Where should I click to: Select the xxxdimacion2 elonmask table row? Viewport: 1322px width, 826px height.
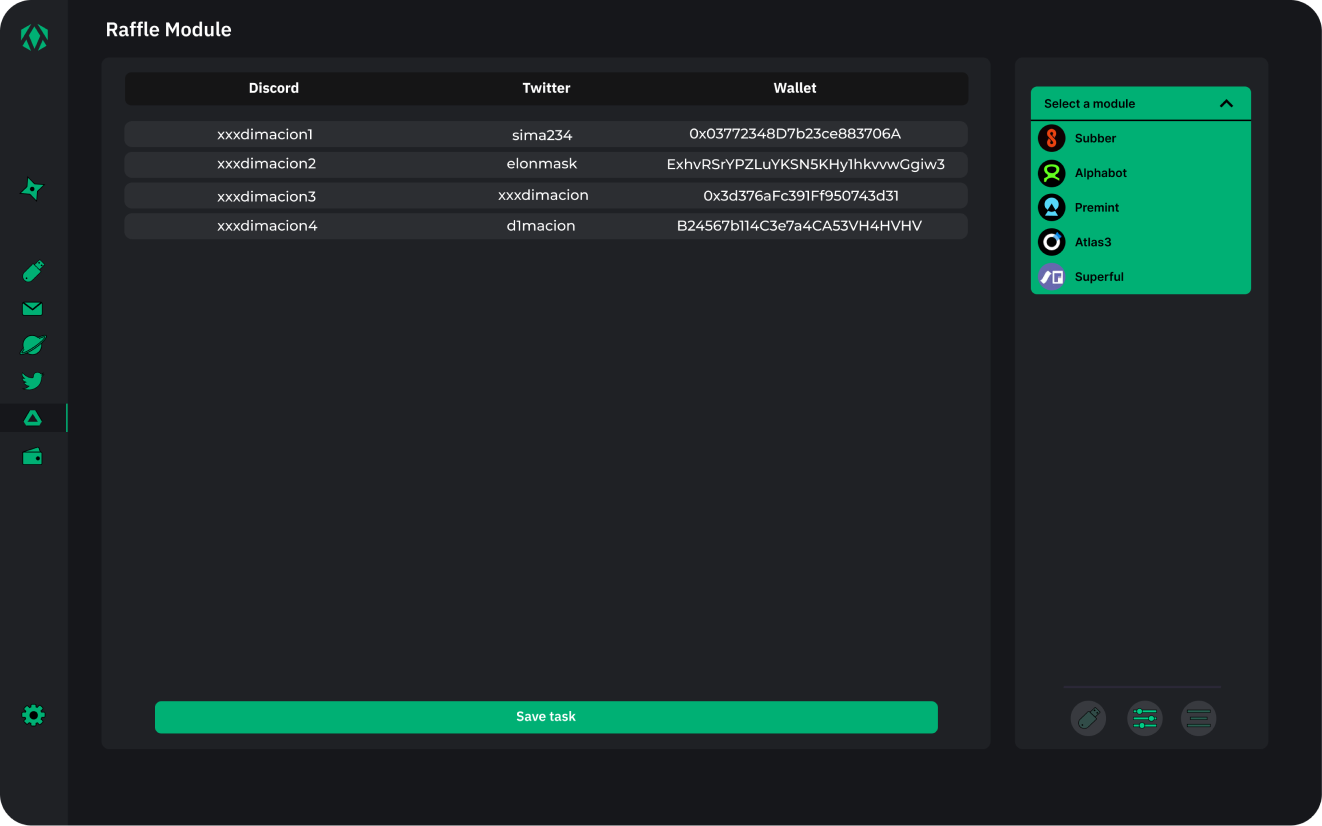click(545, 164)
